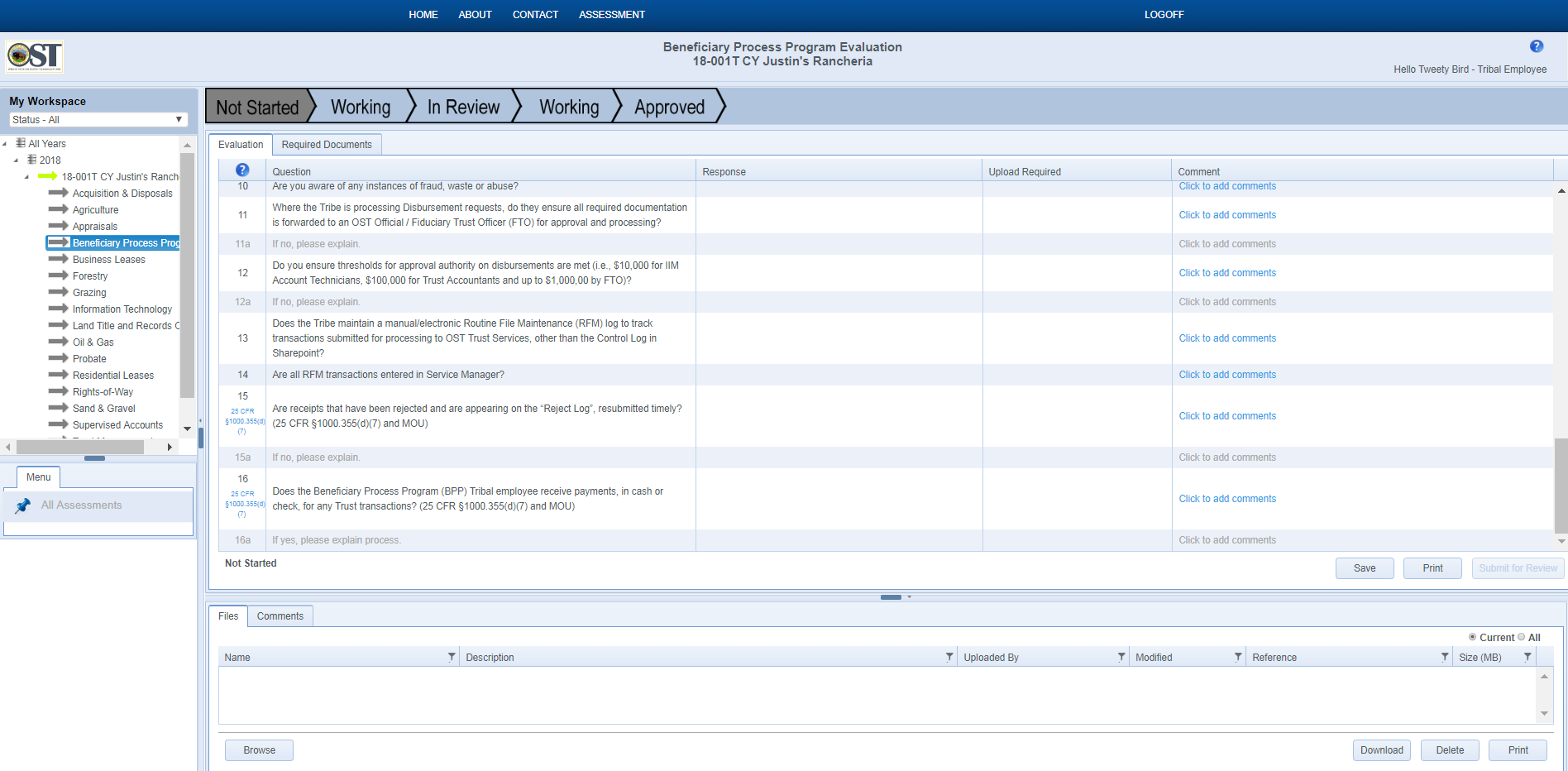The image size is (1568, 771).
Task: Switch to the Comments tab
Action: 280,616
